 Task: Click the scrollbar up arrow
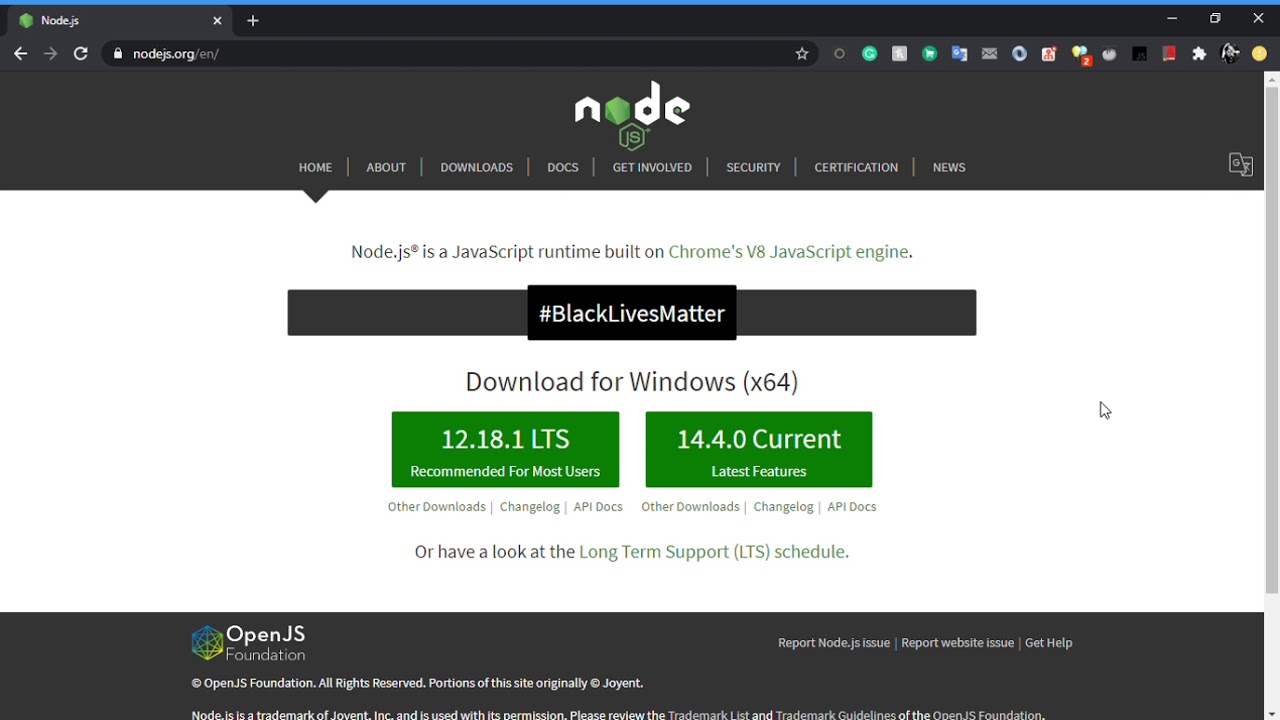(1272, 79)
